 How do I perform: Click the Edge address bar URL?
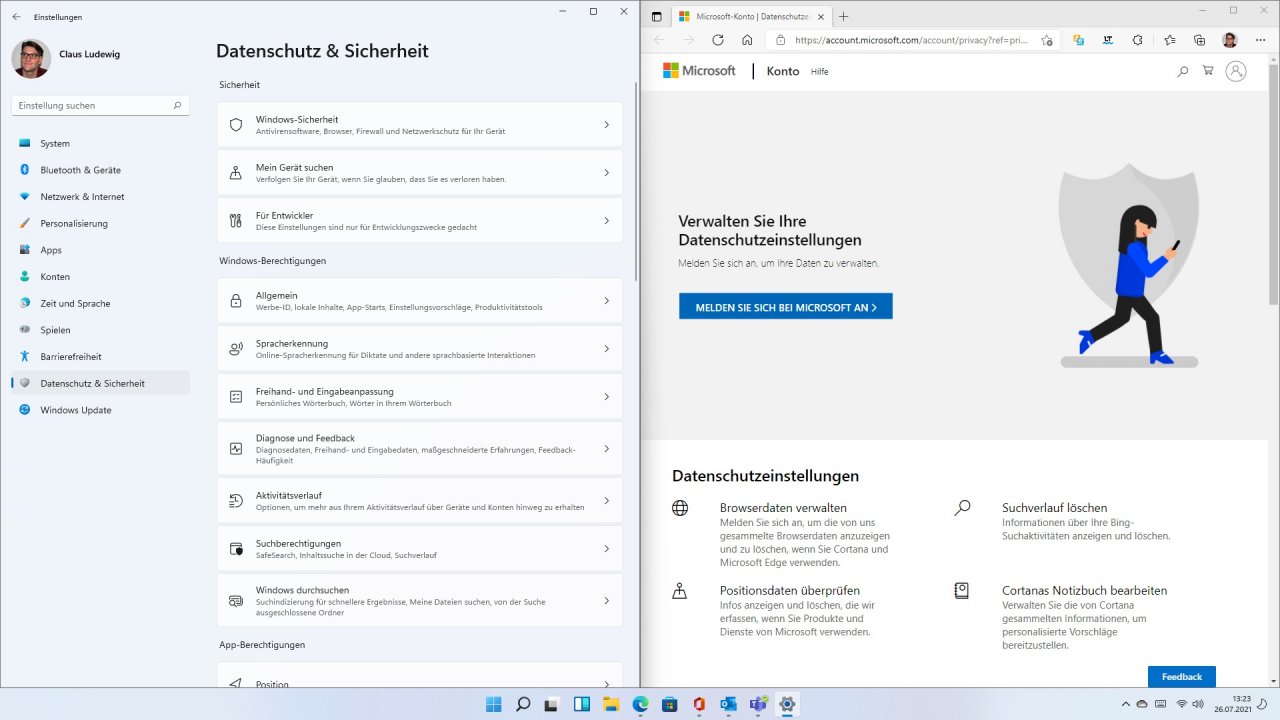click(911, 40)
